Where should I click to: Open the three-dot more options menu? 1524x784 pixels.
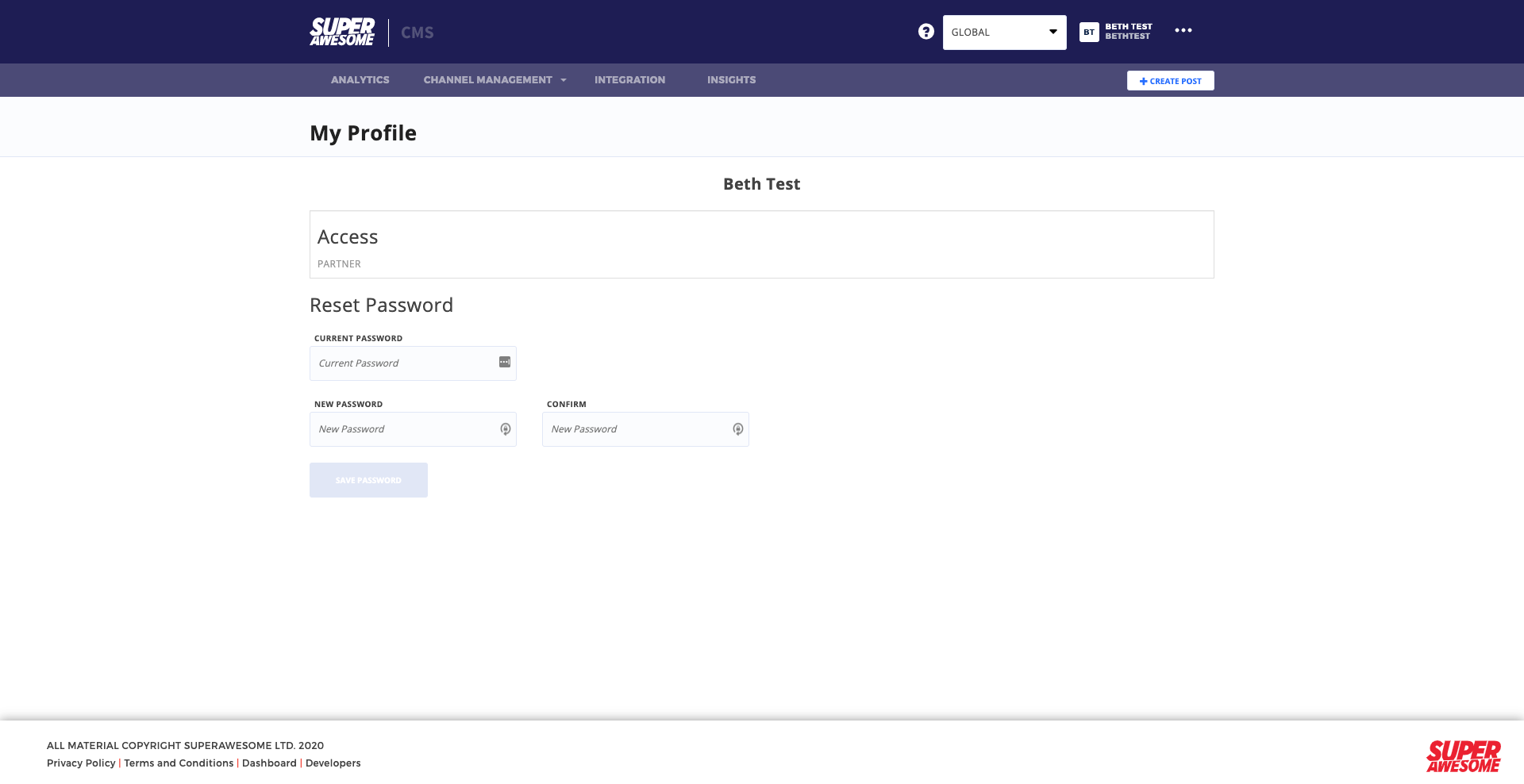[1183, 31]
